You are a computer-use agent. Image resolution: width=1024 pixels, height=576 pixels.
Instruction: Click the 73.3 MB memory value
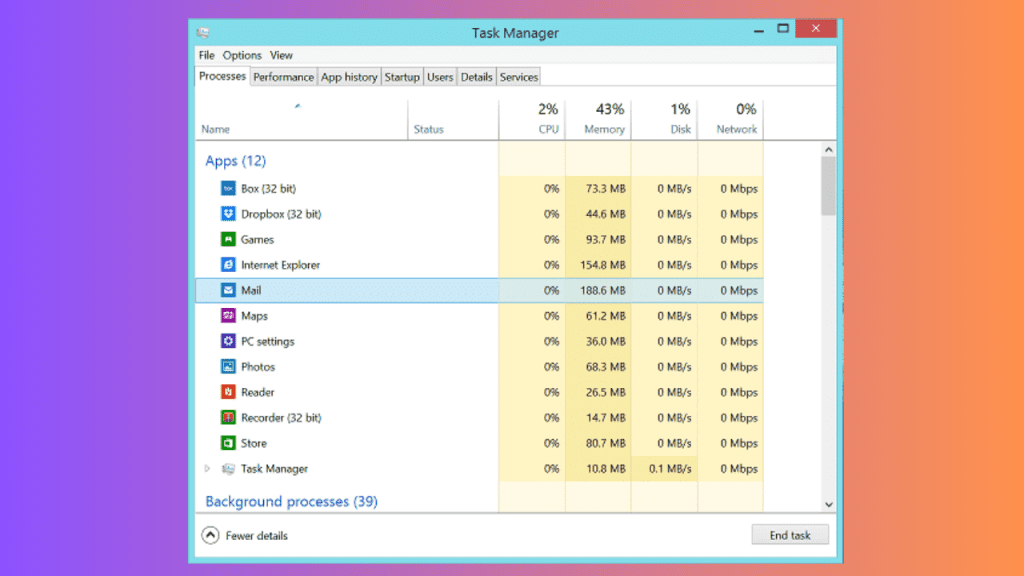point(605,189)
